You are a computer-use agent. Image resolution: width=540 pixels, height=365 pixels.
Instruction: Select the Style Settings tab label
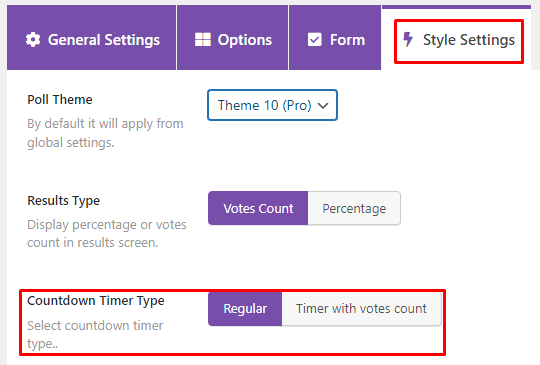[469, 40]
